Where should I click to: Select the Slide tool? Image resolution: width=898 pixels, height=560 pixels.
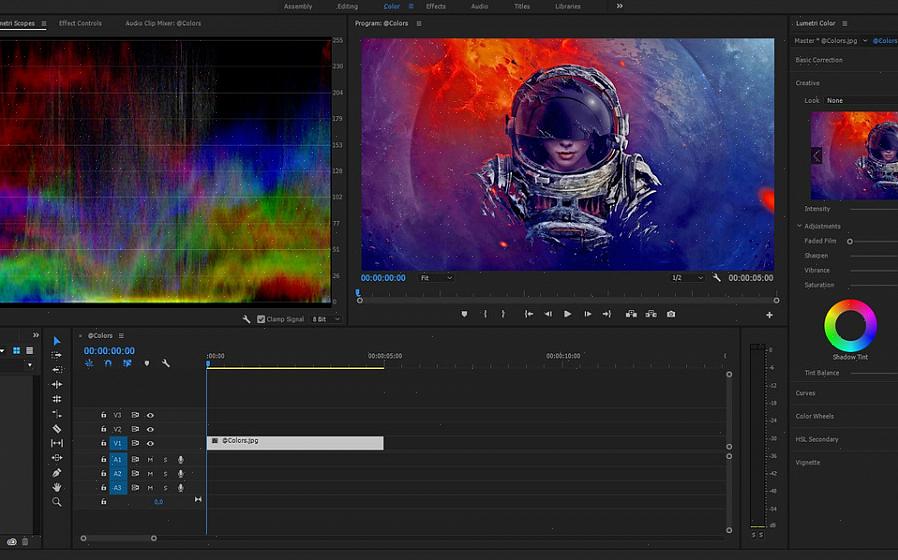click(x=57, y=458)
